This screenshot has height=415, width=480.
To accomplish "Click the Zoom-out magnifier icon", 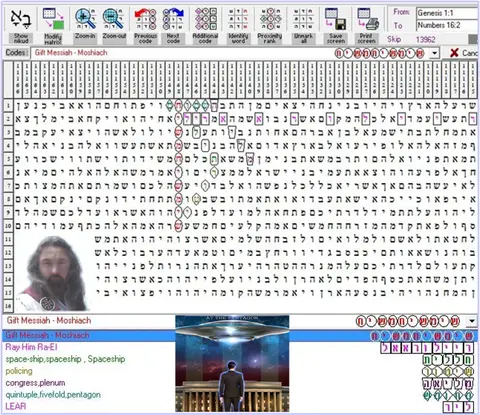I will click(x=113, y=19).
